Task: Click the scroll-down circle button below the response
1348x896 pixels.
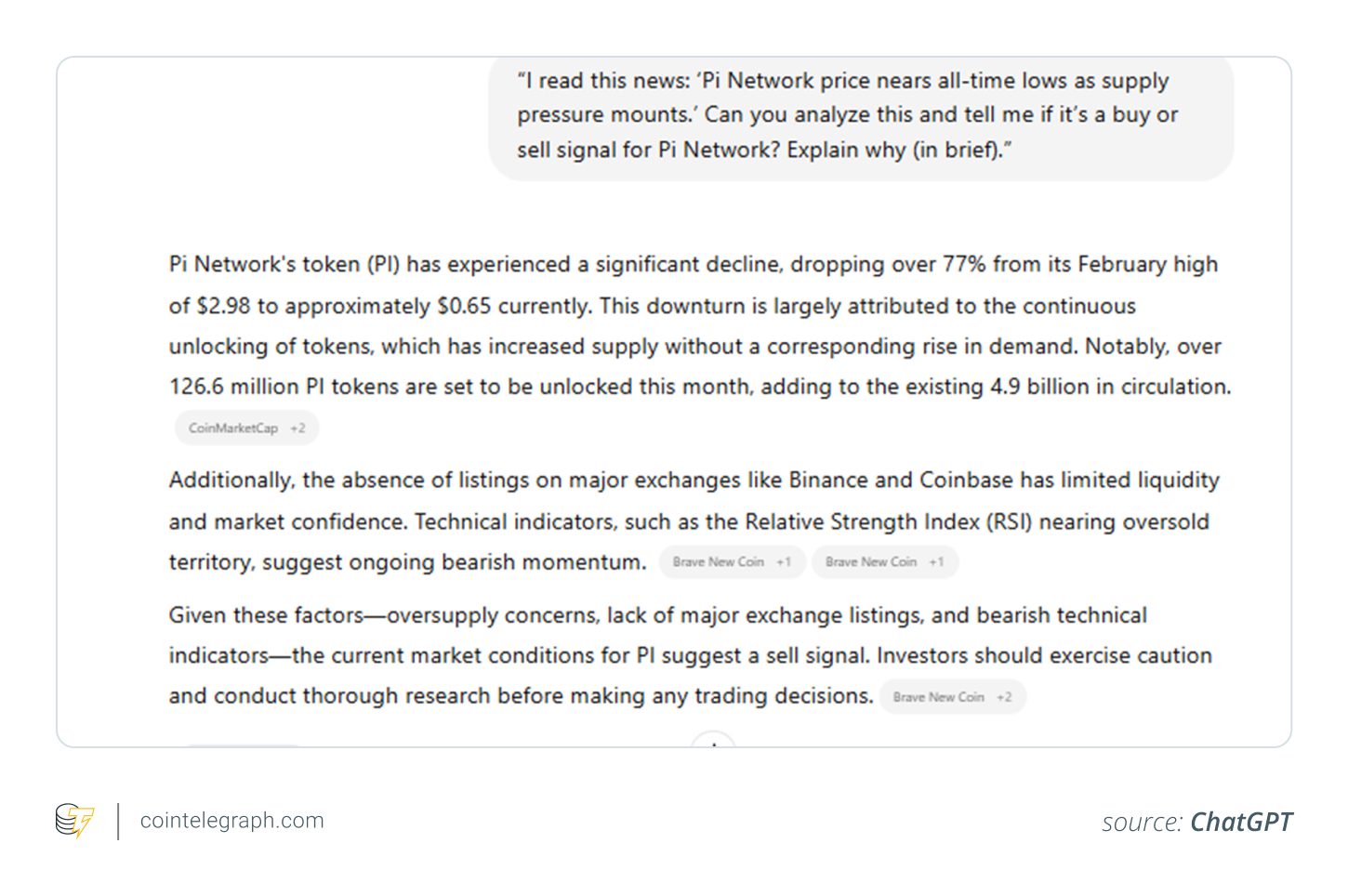Action: coord(714,746)
